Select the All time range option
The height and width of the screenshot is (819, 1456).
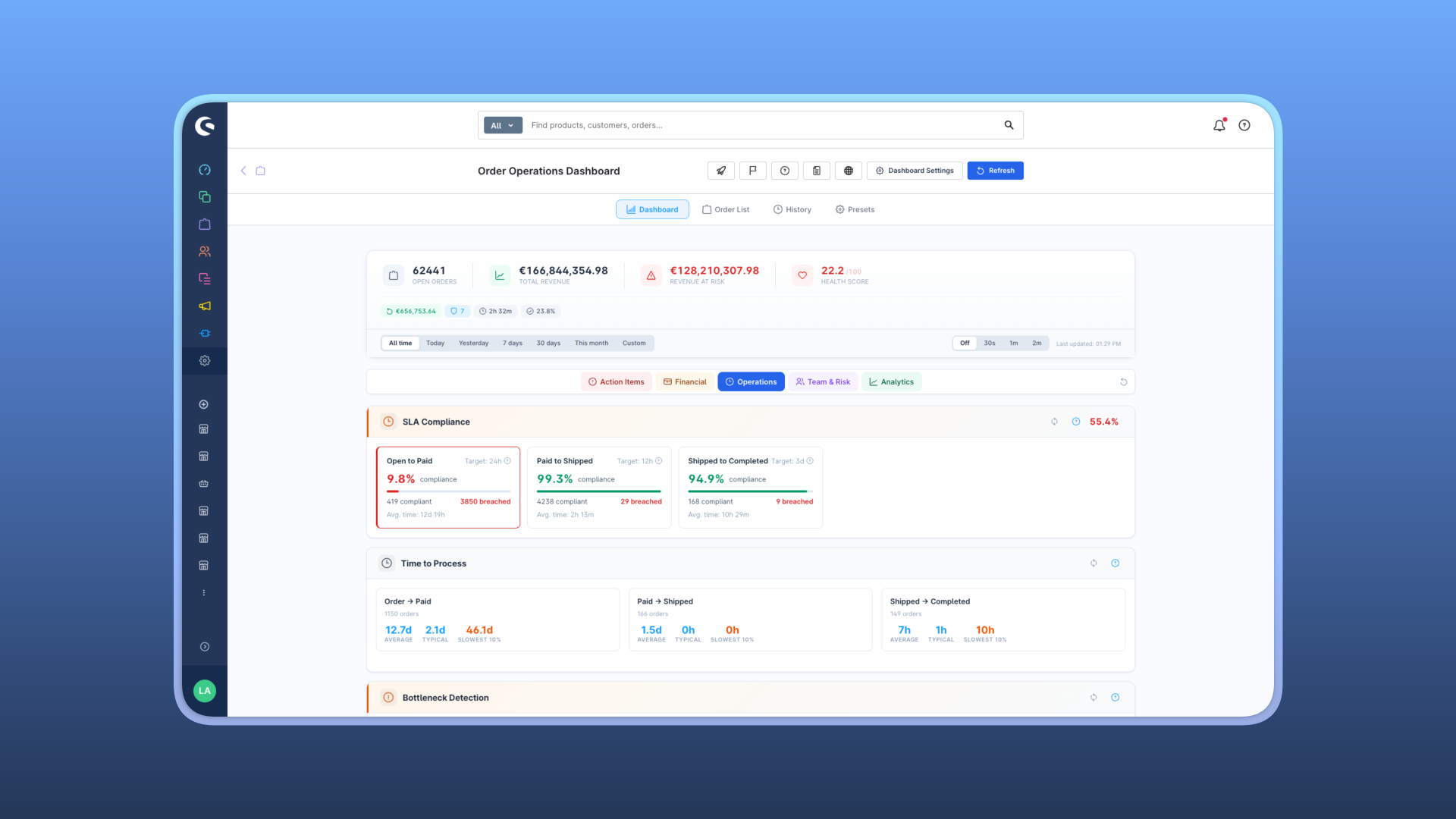[400, 344]
